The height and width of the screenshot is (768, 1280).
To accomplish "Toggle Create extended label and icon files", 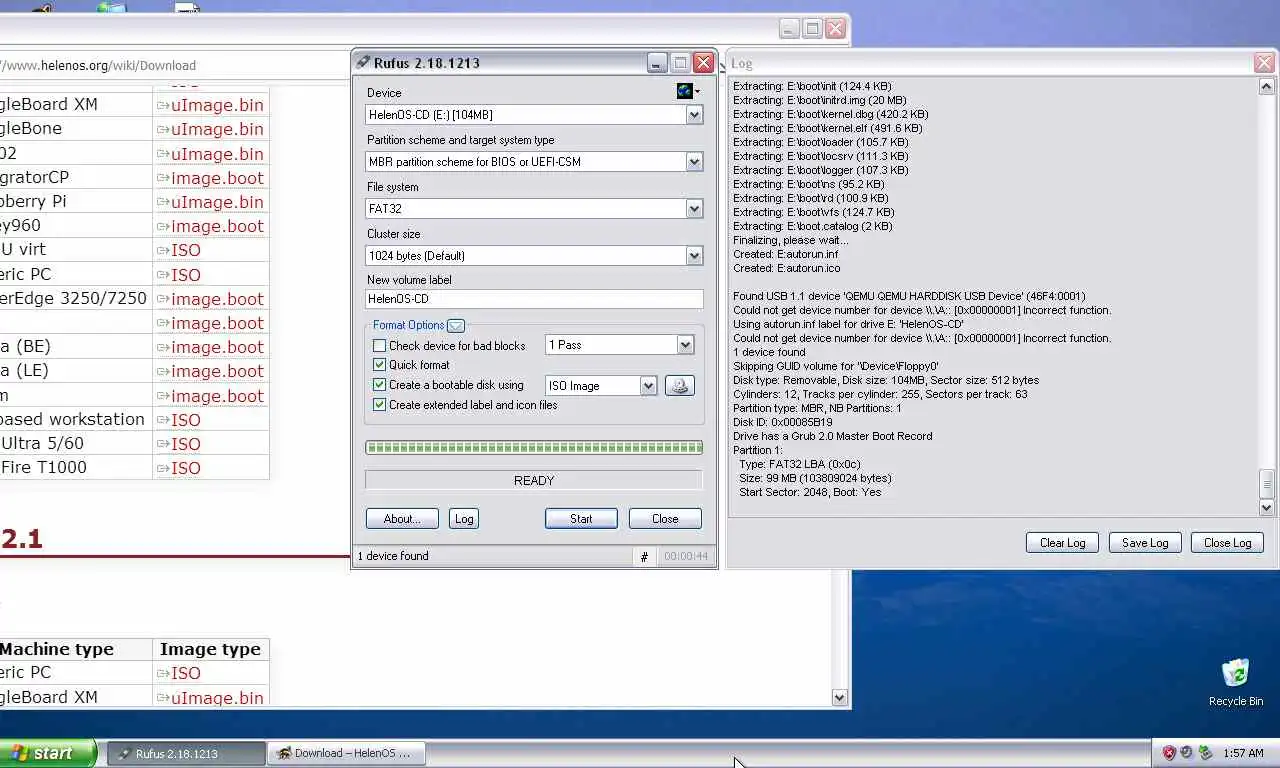I will (379, 405).
